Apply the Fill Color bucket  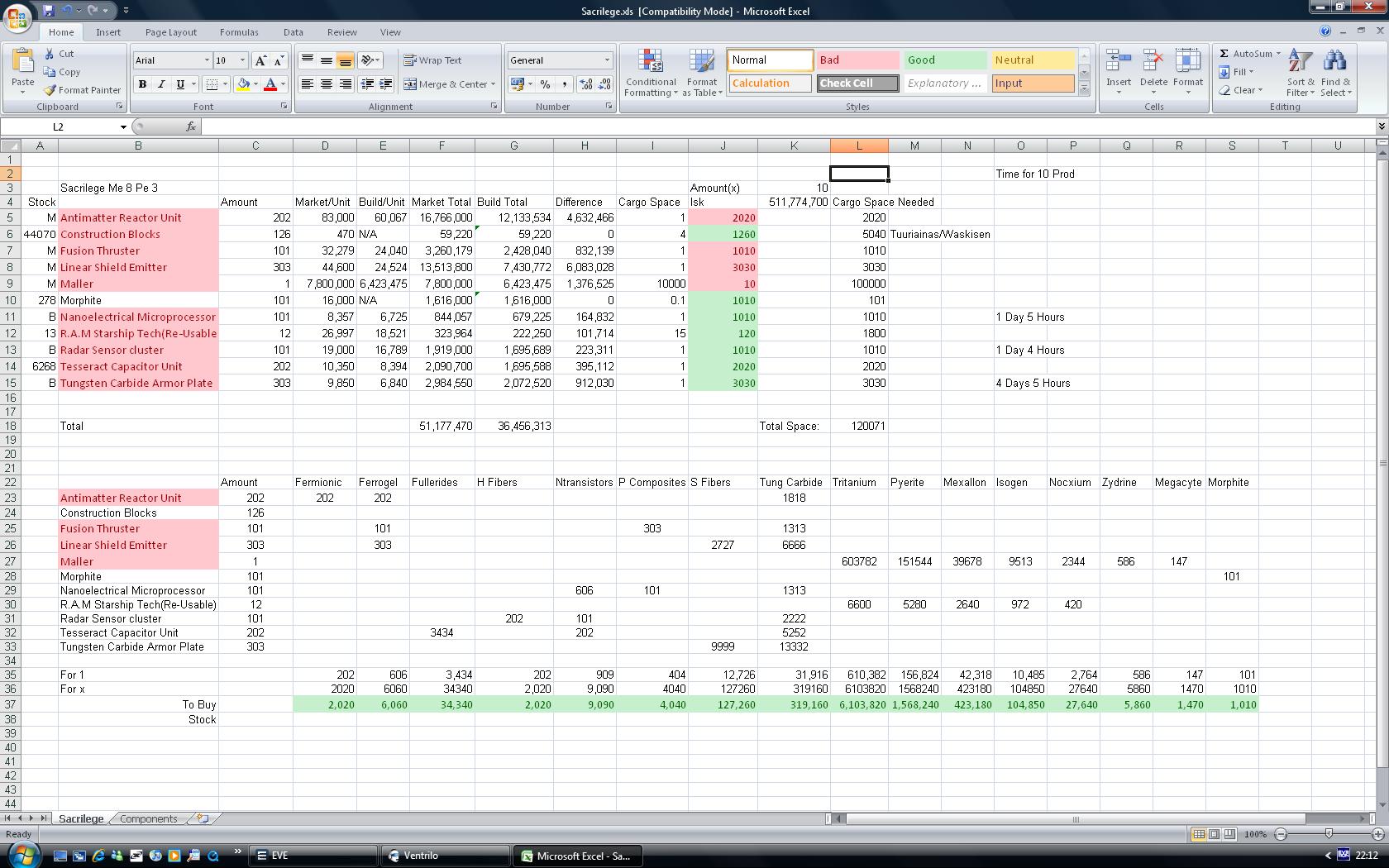coord(243,84)
